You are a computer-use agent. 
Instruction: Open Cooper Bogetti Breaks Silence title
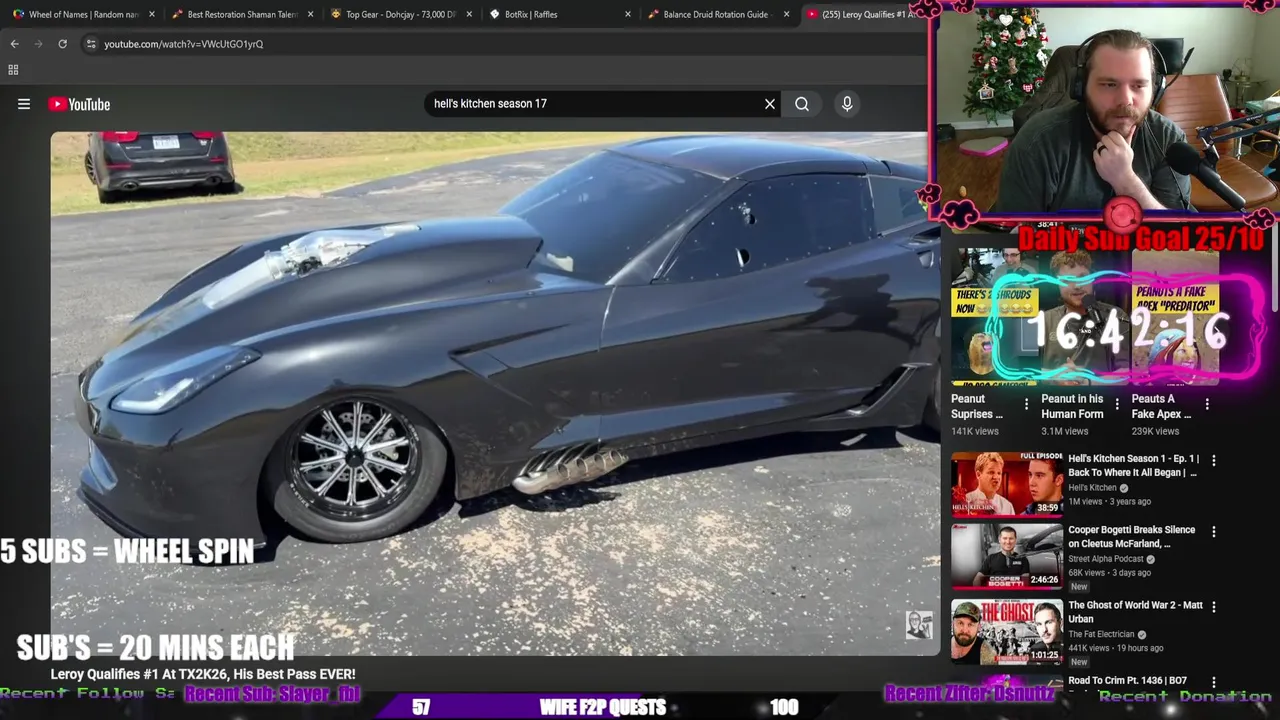point(1131,537)
